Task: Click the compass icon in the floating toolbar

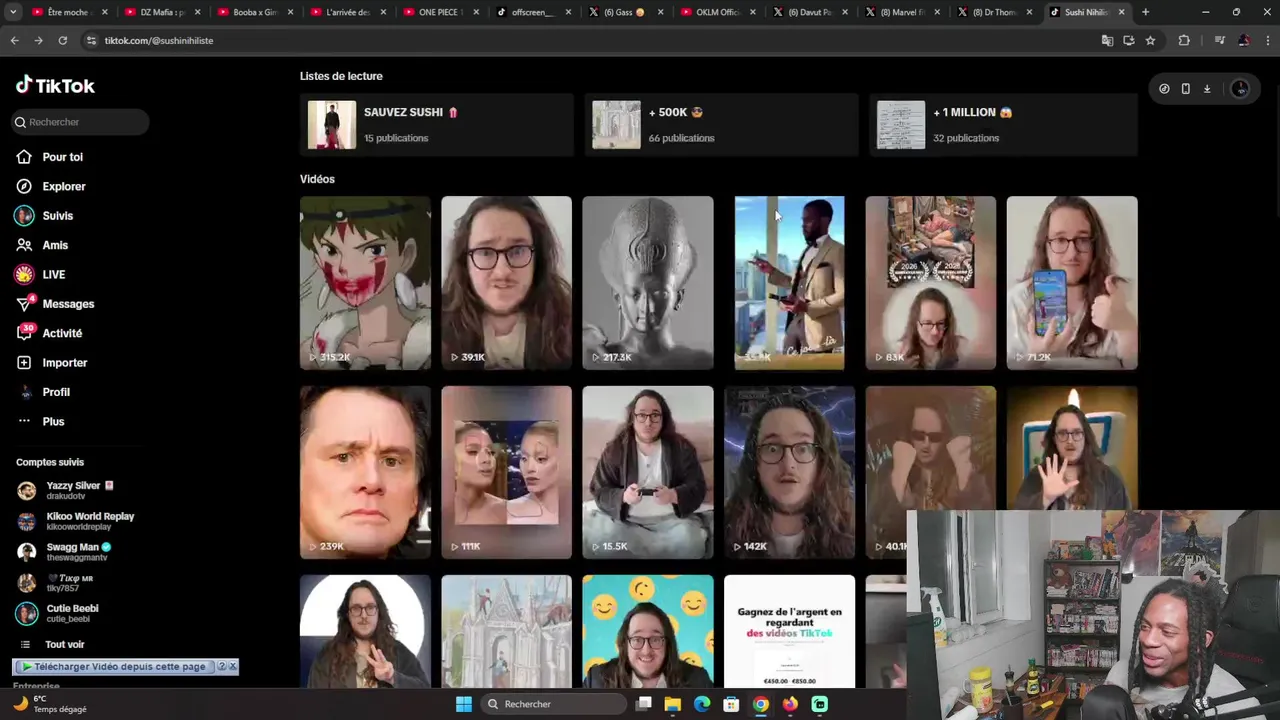Action: point(1164,88)
